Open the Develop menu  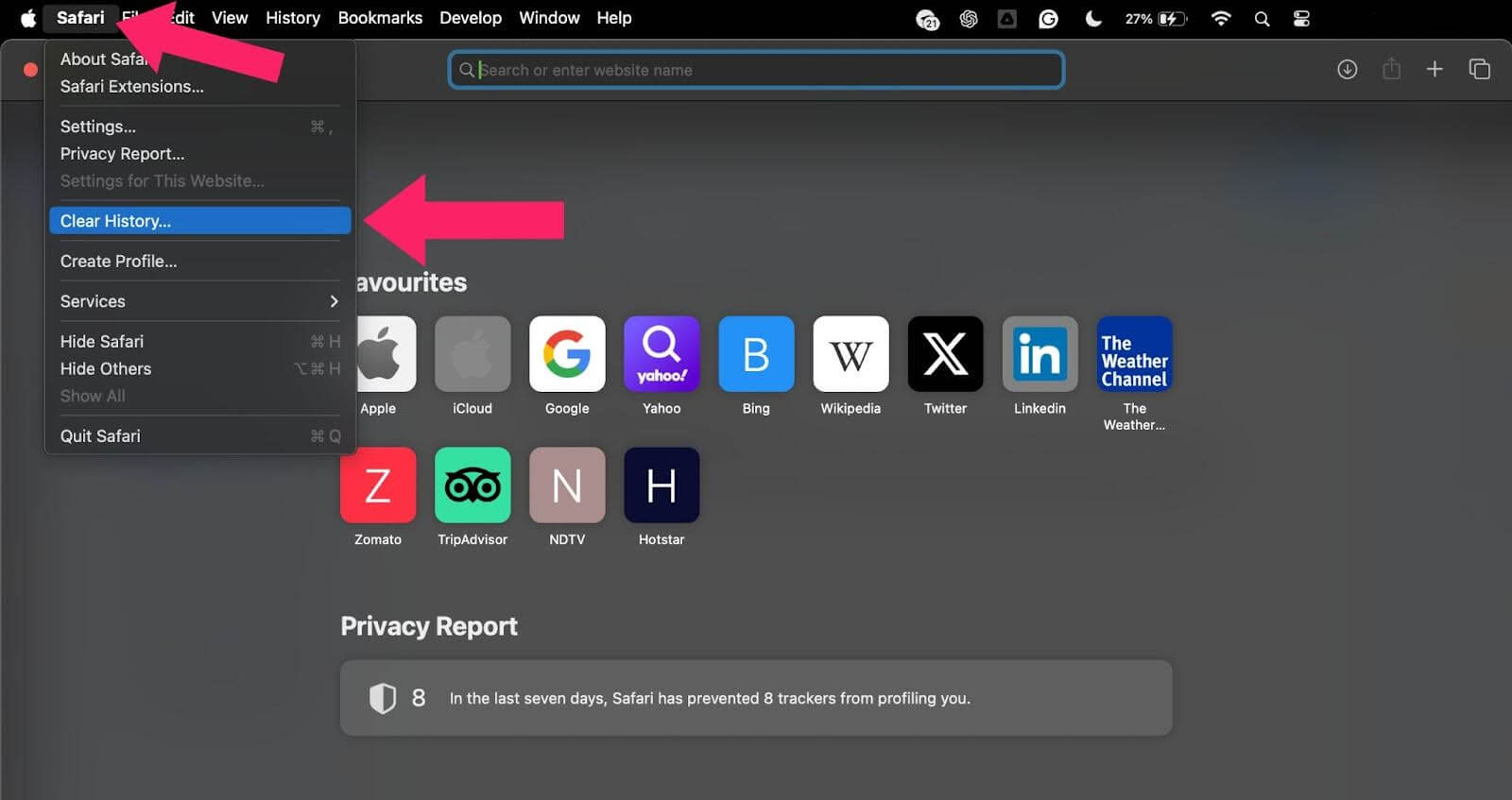471,18
